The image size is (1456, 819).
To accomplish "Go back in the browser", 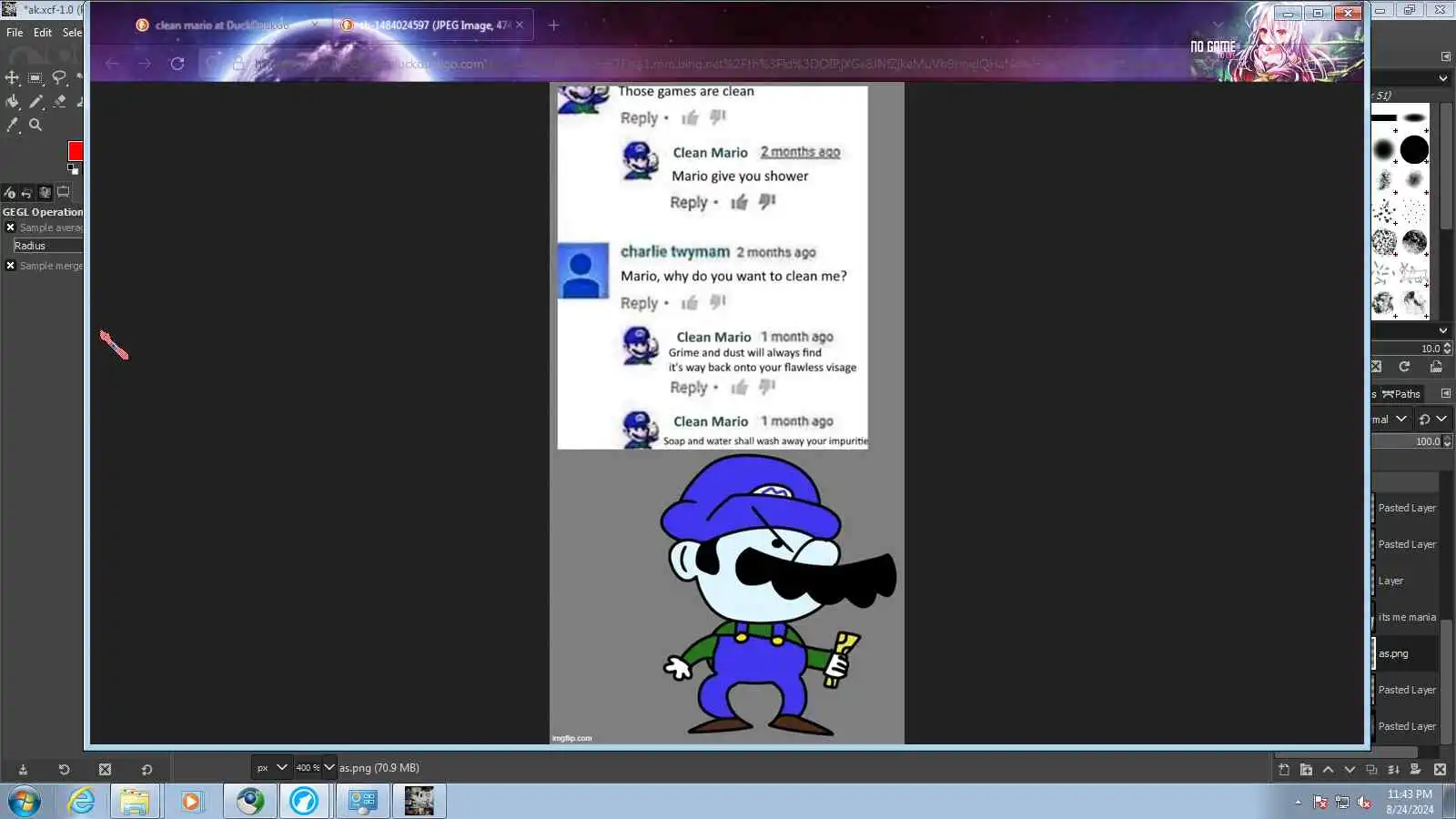I will click(112, 64).
